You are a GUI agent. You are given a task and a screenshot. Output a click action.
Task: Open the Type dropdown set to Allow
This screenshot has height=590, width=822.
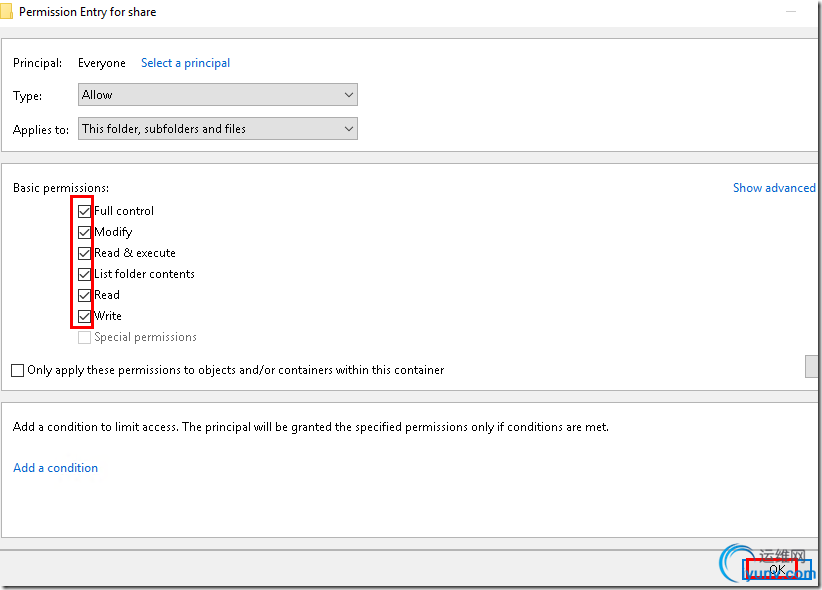tap(218, 95)
